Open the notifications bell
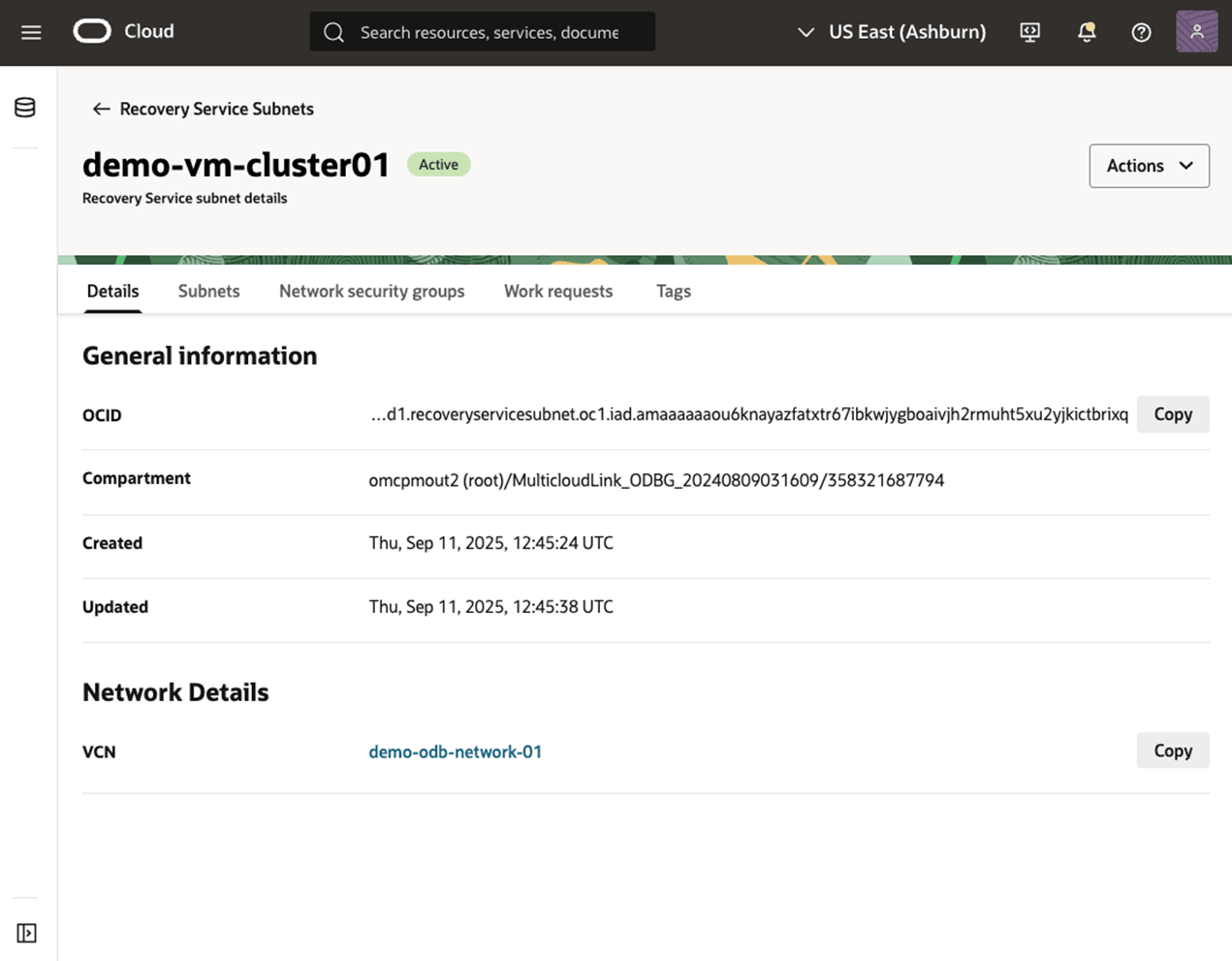The height and width of the screenshot is (961, 1232). click(x=1086, y=31)
